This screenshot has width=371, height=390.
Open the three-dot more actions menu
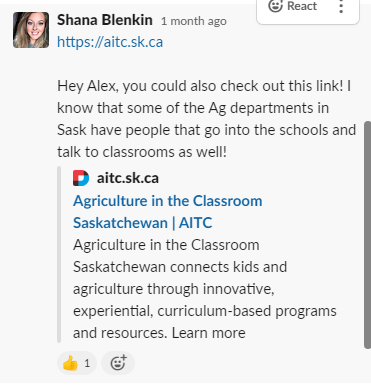click(341, 6)
